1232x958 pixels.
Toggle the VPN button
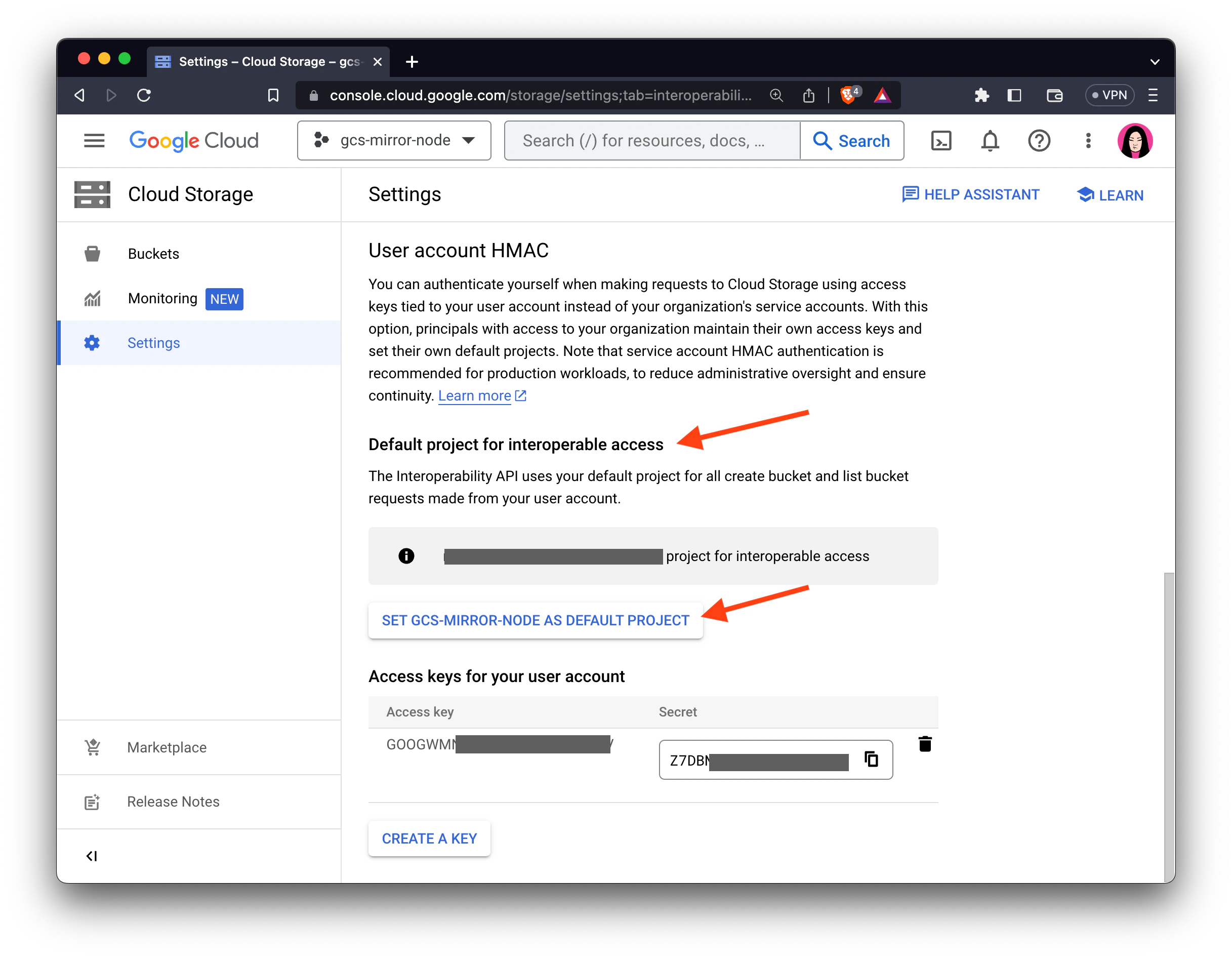[x=1109, y=95]
